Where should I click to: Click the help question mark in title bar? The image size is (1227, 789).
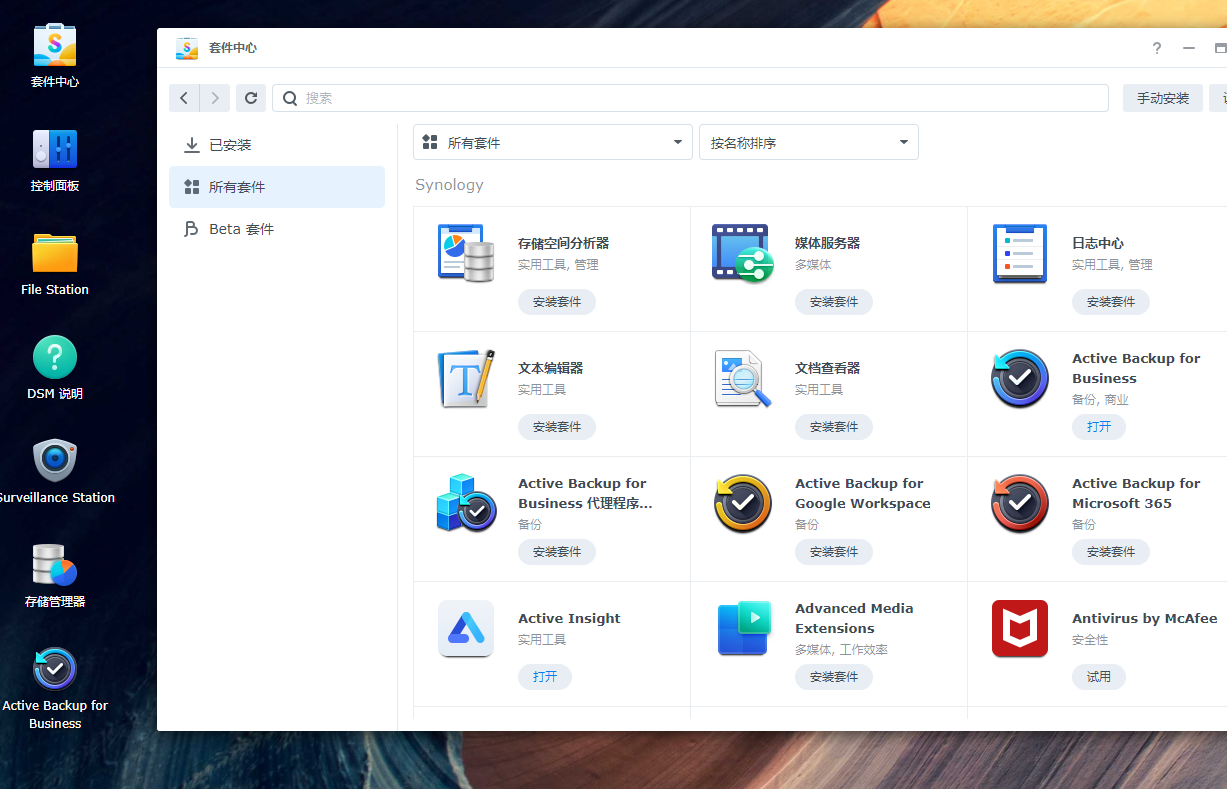tap(1157, 48)
